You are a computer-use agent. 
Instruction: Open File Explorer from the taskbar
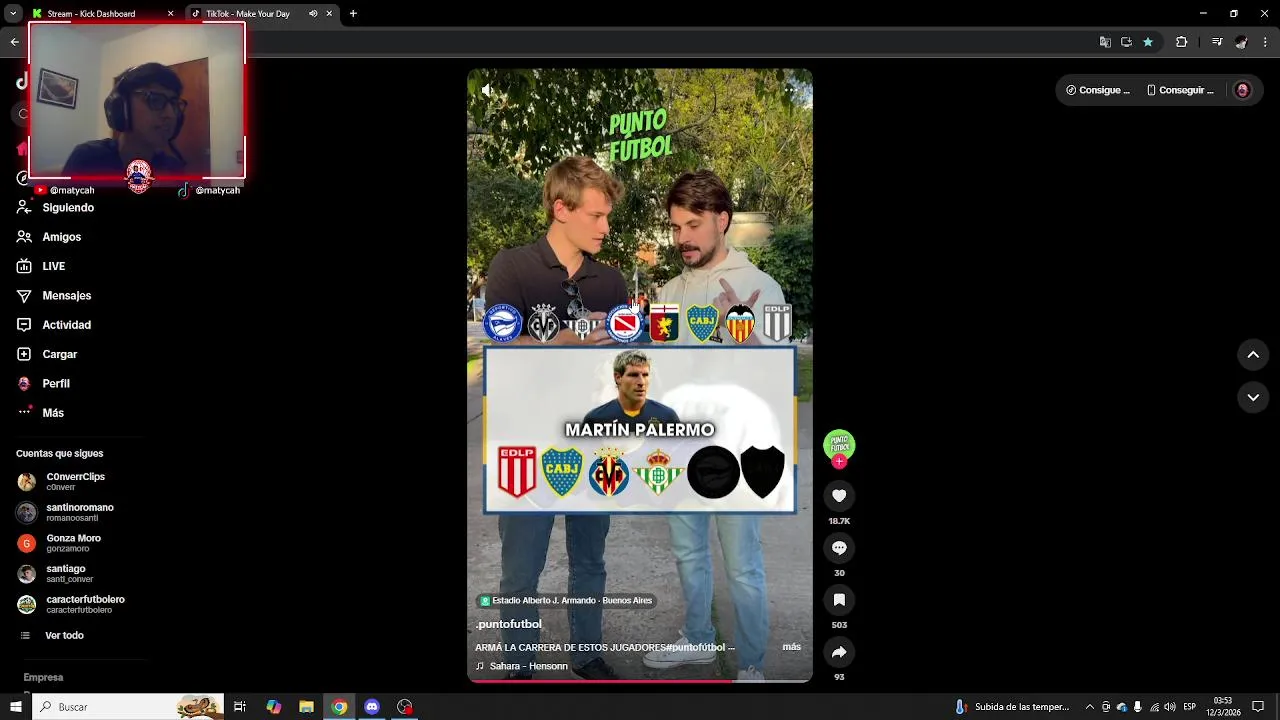307,707
